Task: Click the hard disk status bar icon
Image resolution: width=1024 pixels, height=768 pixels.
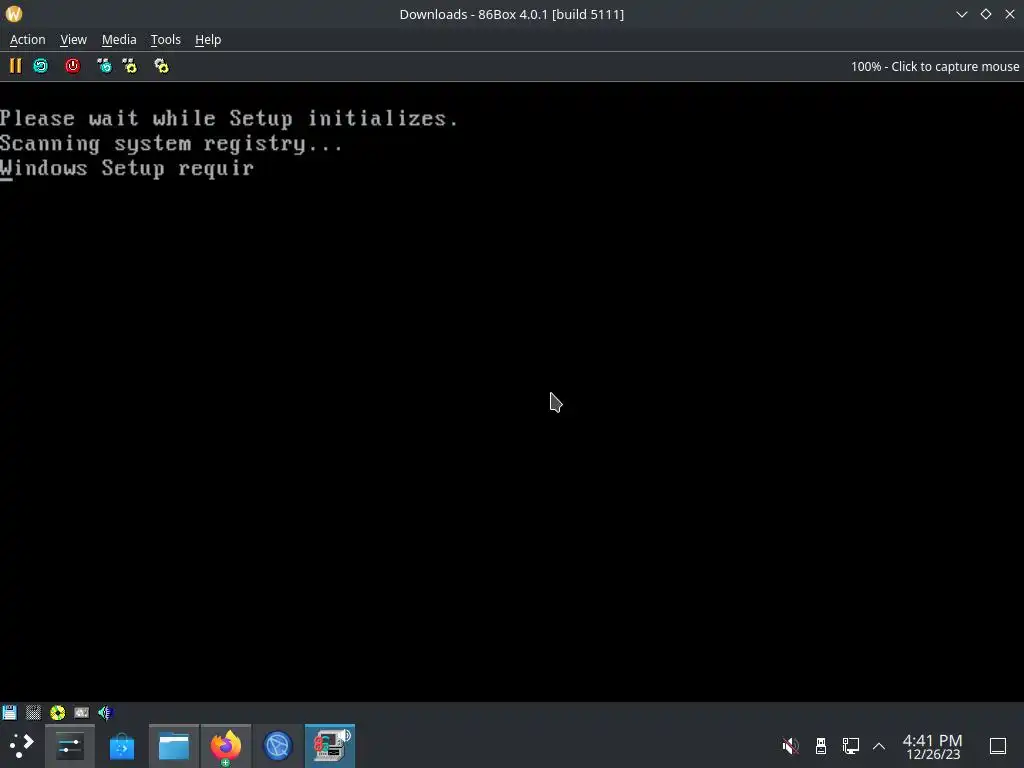Action: (x=82, y=712)
